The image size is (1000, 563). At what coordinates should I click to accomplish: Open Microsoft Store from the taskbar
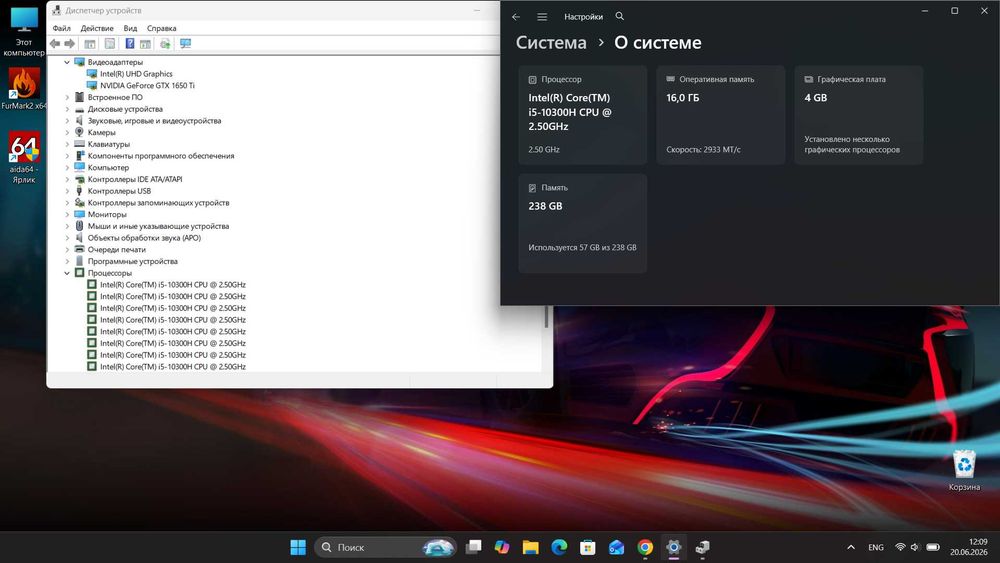[x=588, y=547]
